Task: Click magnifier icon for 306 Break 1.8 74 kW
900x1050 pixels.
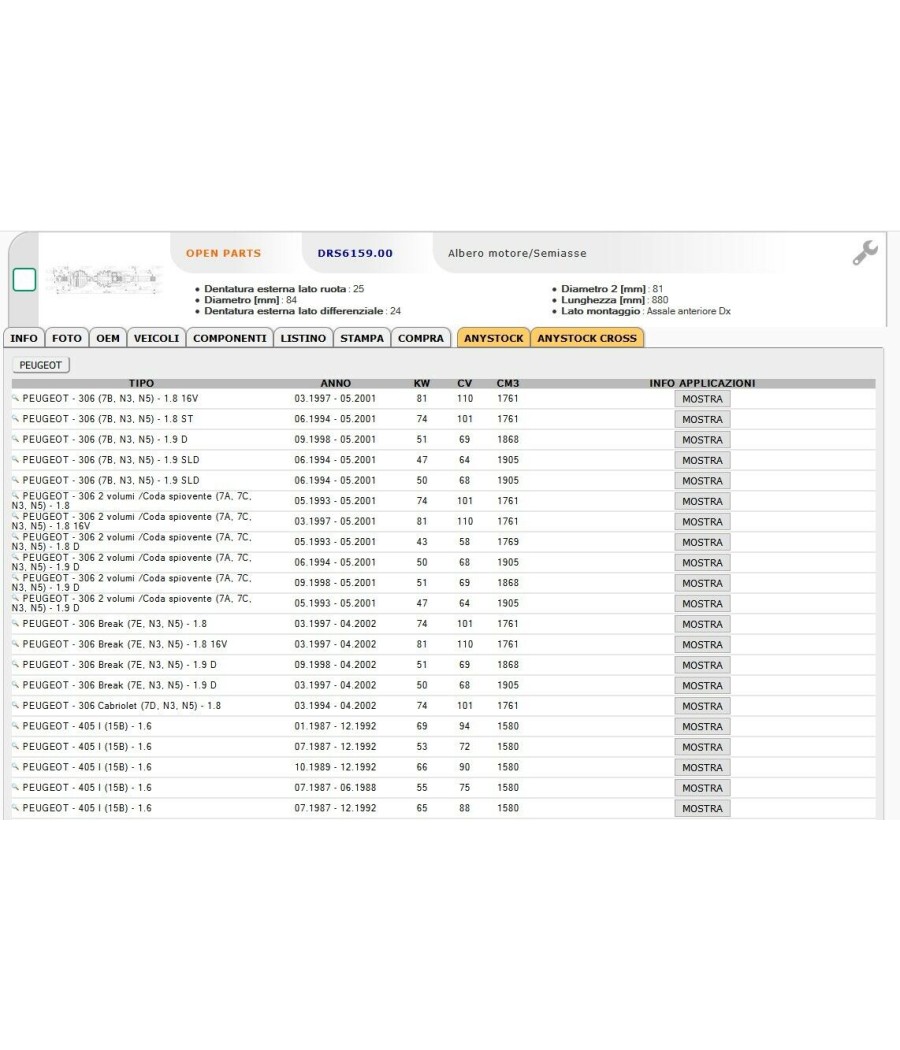Action: click(15, 623)
